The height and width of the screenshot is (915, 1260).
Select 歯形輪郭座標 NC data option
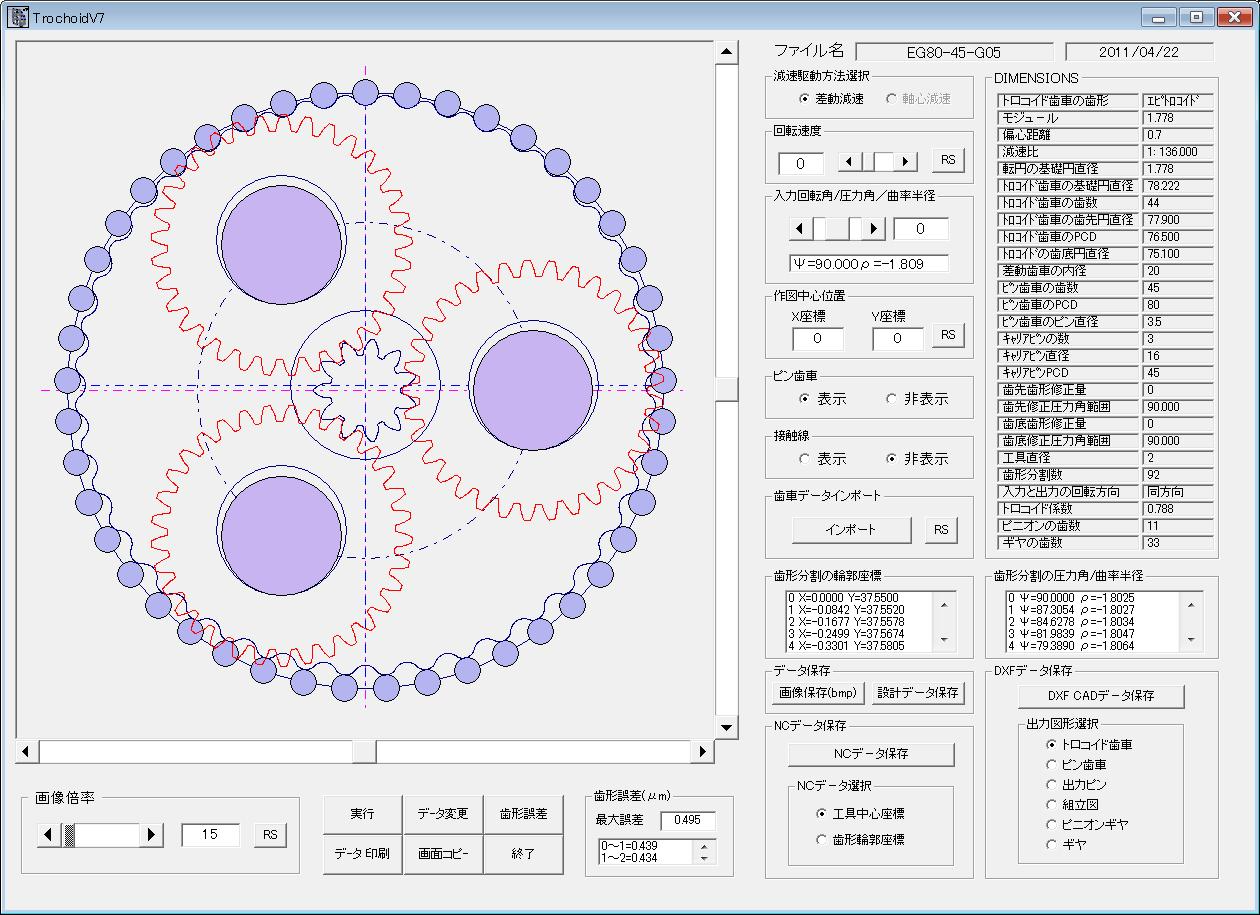(x=823, y=840)
